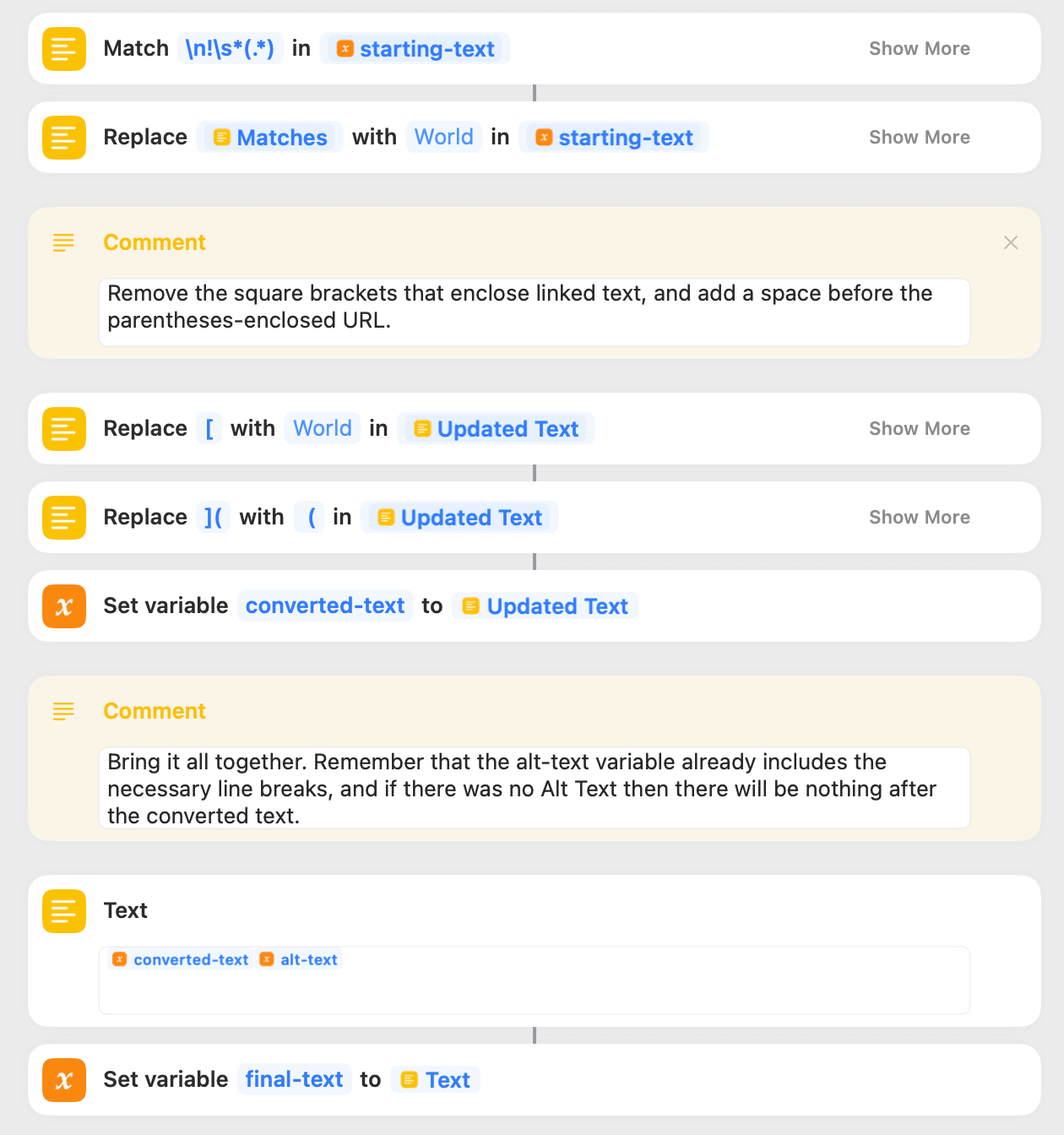Image resolution: width=1064 pixels, height=1135 pixels.
Task: Click the second Comment's lines icon
Action: tap(63, 712)
